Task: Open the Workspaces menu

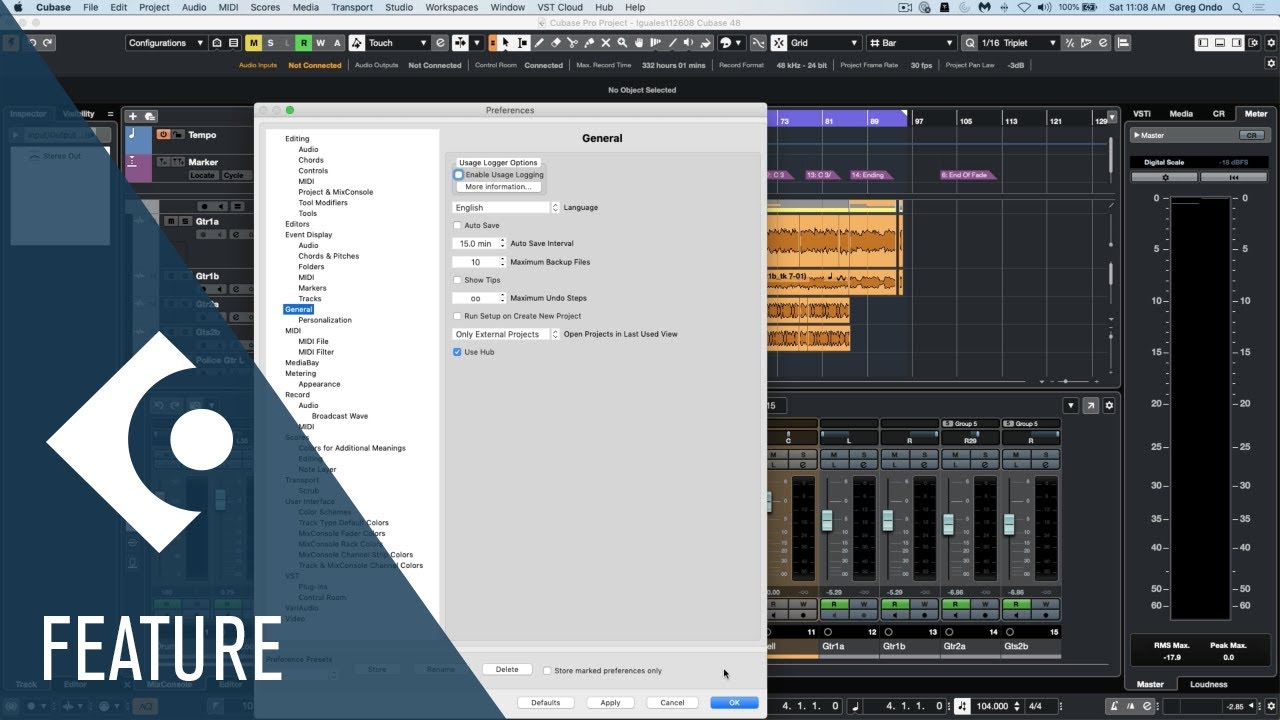Action: click(x=451, y=7)
